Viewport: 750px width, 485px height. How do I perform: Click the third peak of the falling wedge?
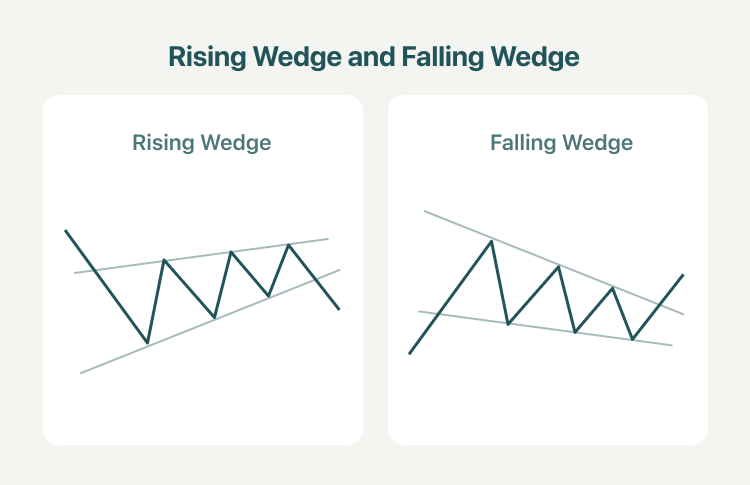click(x=613, y=288)
